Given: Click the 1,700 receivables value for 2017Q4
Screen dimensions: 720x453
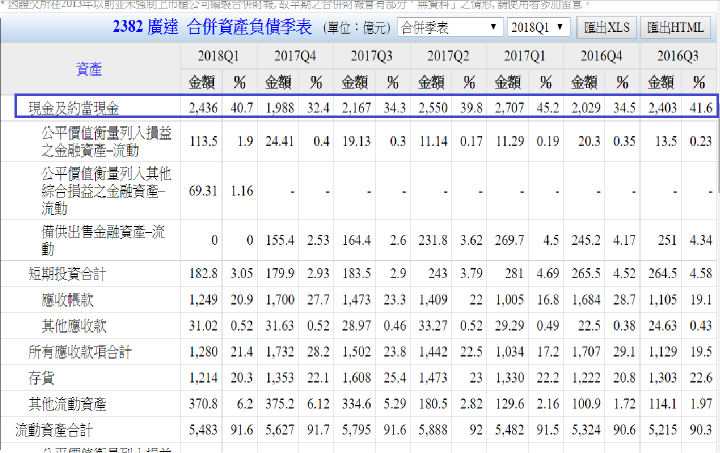Looking at the screenshot, I should pos(280,300).
